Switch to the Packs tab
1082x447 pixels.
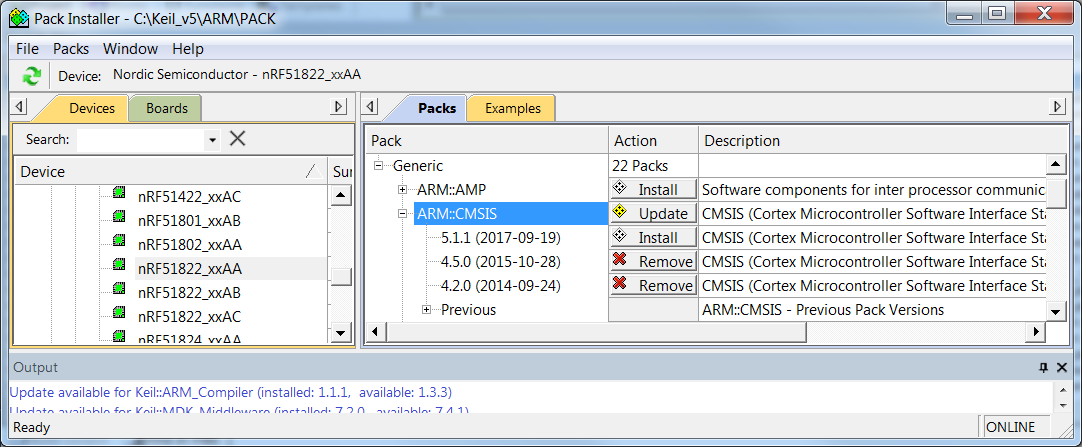click(437, 108)
